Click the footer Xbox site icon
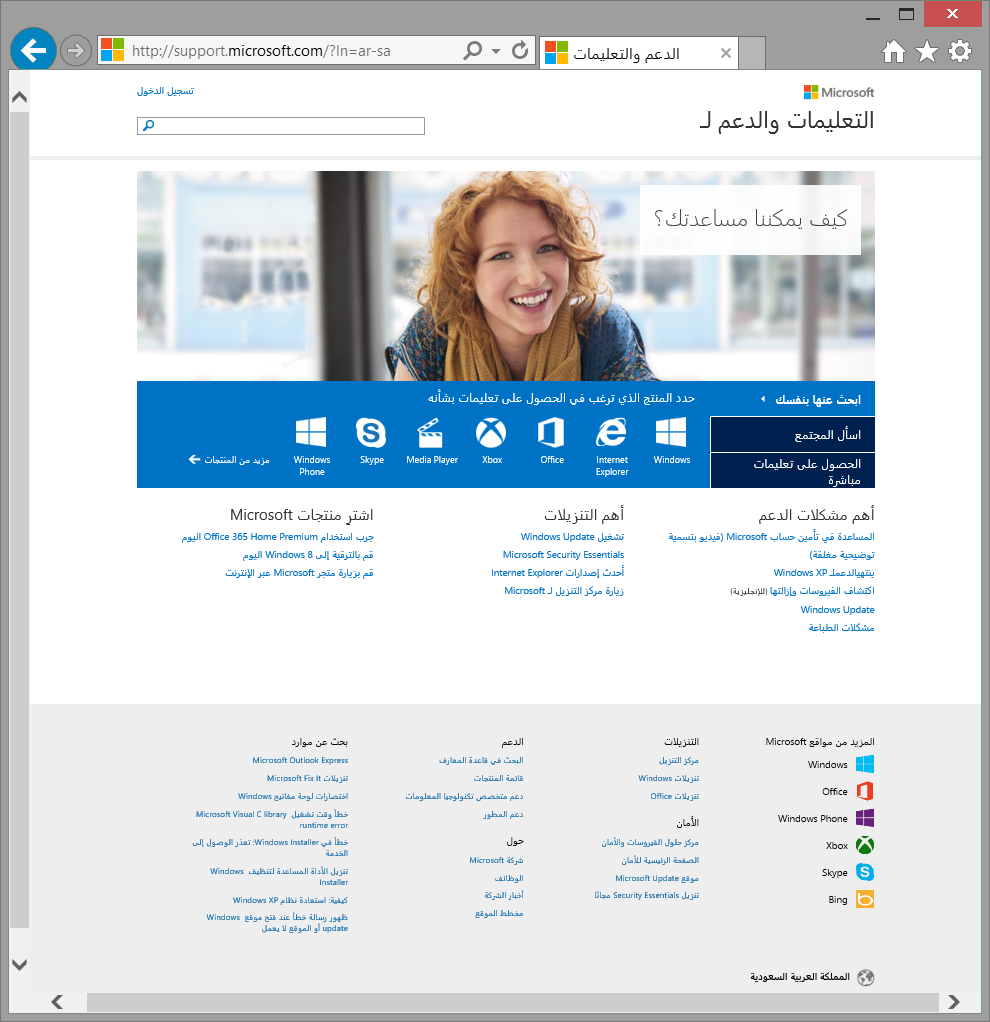Viewport: 990px width, 1022px height. [x=865, y=845]
